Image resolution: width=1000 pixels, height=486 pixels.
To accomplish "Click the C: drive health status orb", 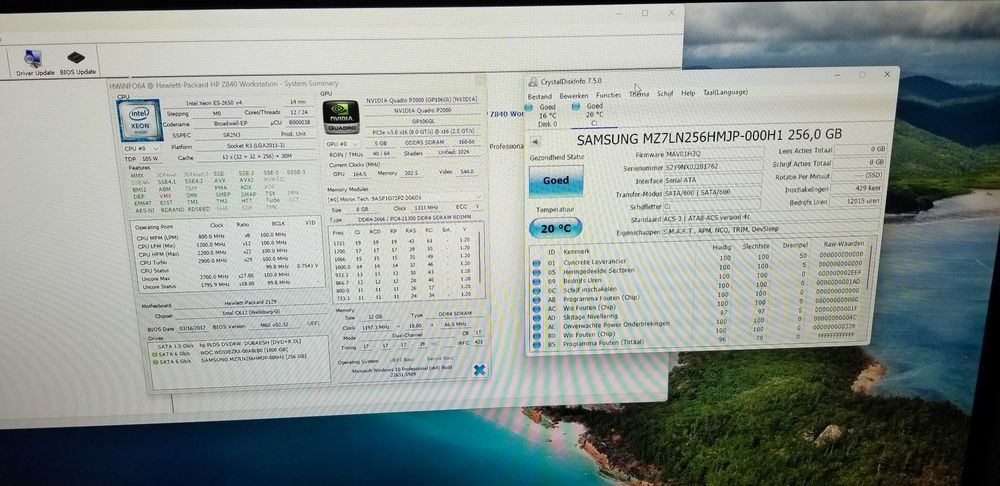I will [x=576, y=107].
